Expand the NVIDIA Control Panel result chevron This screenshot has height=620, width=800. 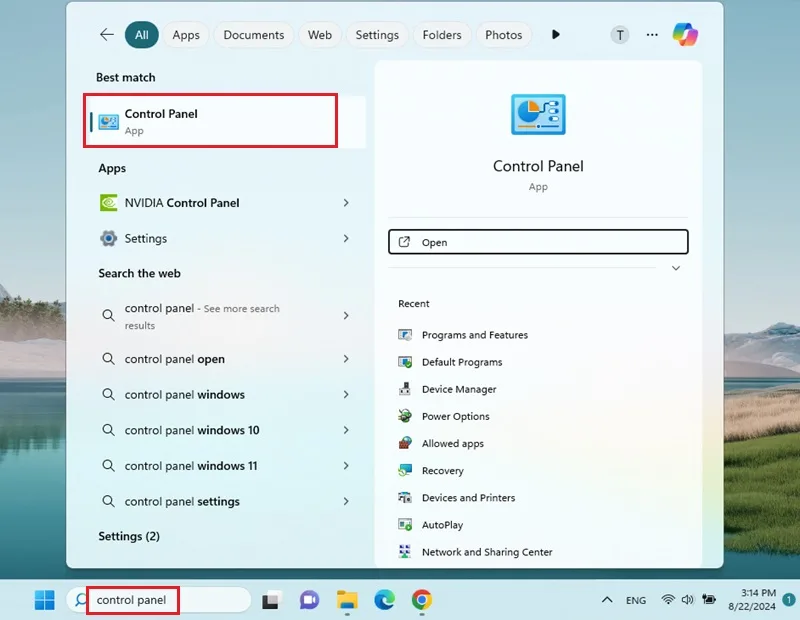[346, 203]
